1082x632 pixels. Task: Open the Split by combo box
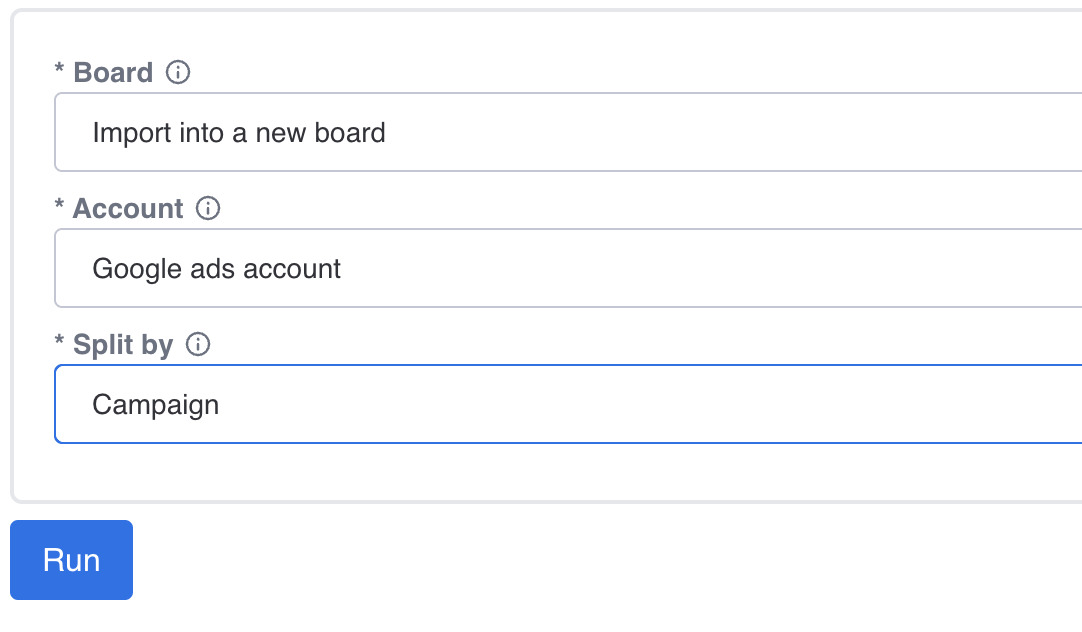568,404
